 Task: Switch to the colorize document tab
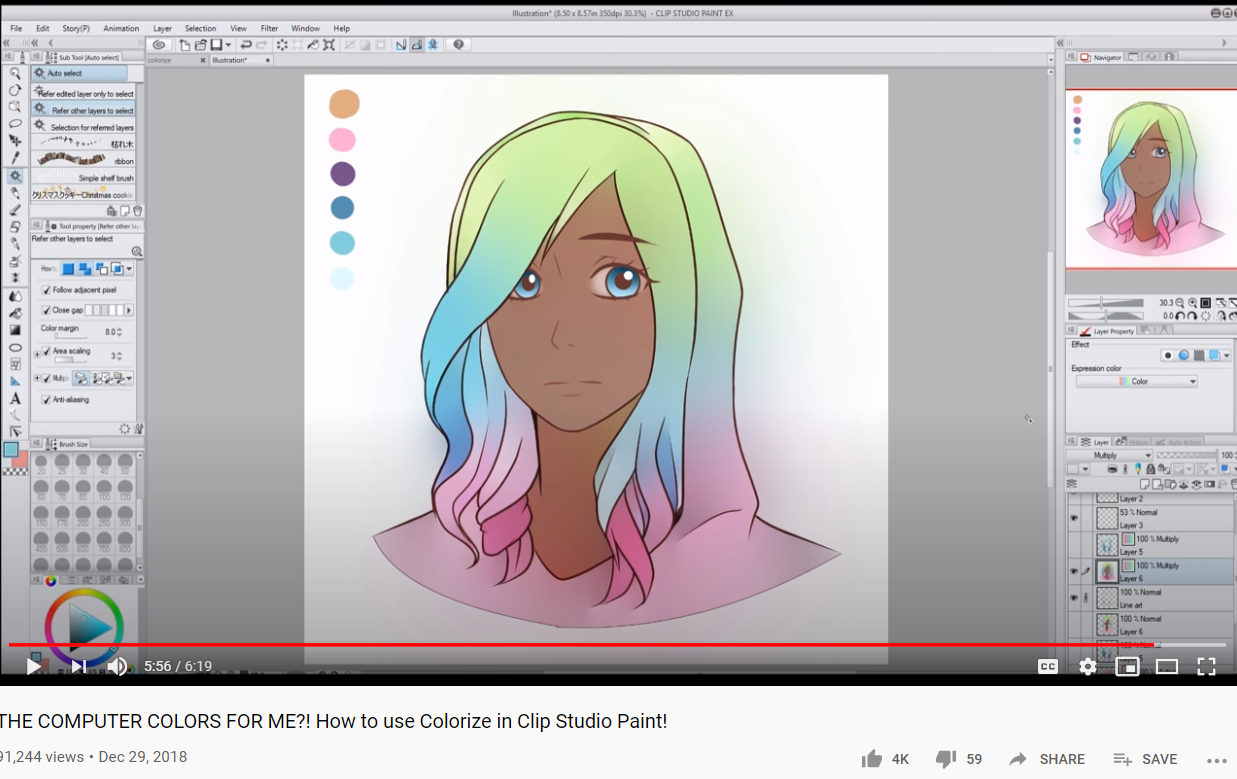160,60
